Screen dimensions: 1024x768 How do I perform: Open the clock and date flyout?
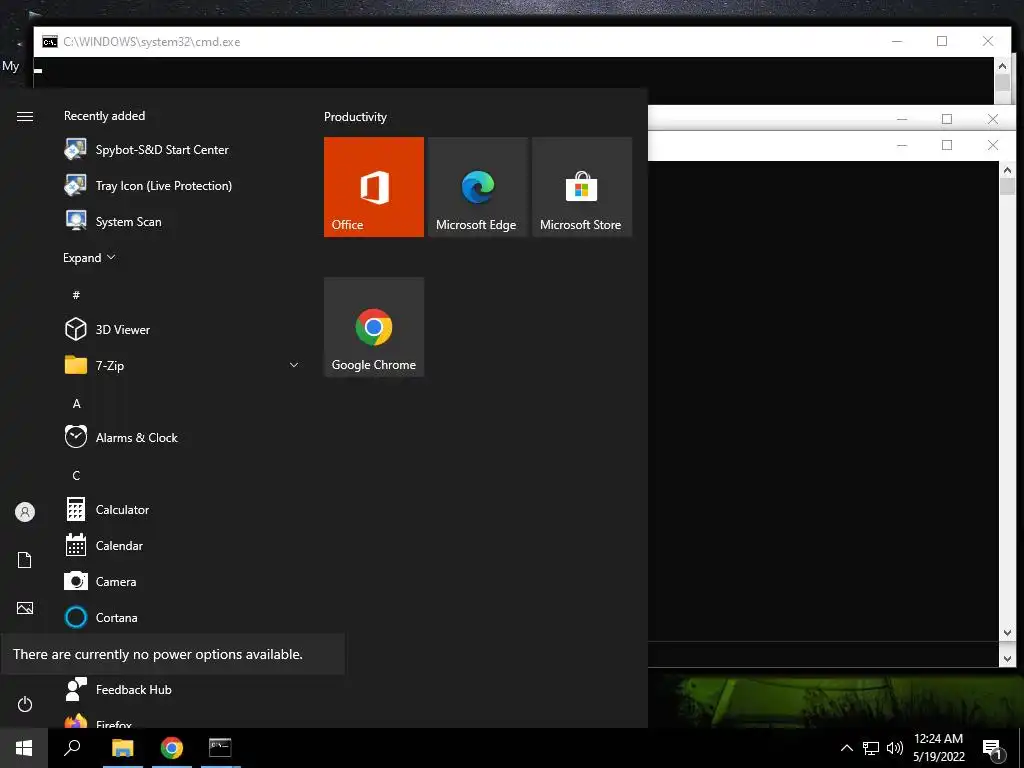click(938, 748)
